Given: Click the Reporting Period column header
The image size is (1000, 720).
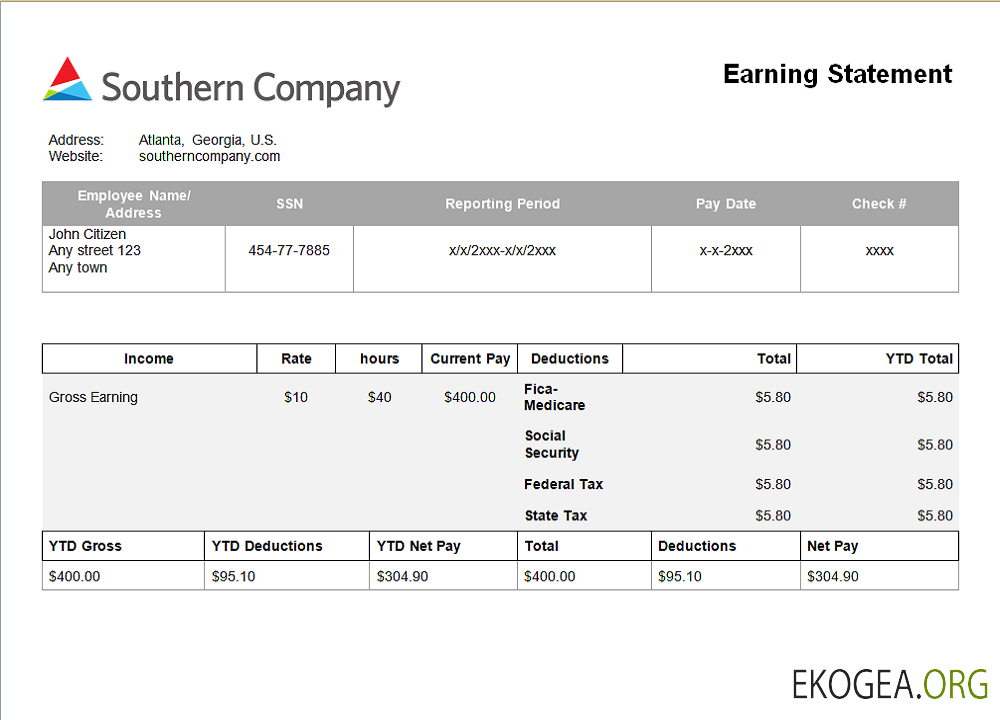Looking at the screenshot, I should pyautogui.click(x=502, y=204).
